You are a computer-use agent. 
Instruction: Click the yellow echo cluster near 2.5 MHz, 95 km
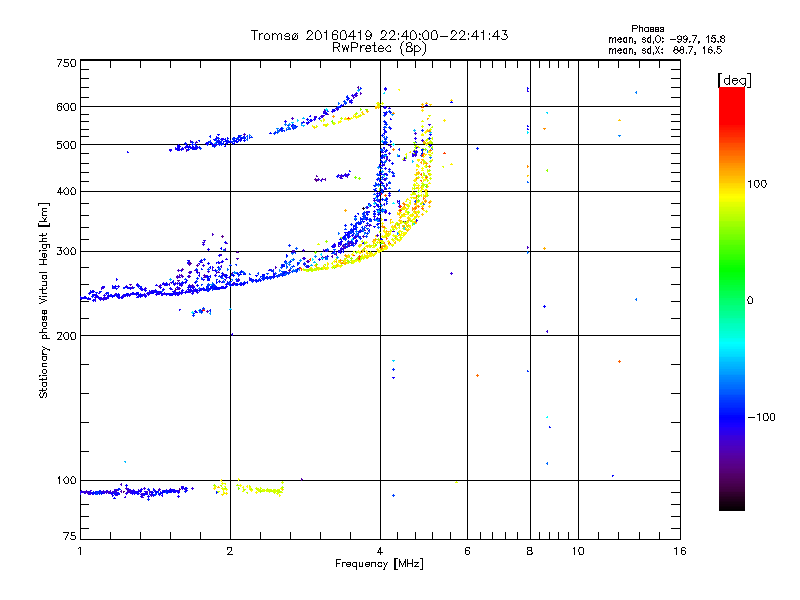click(x=260, y=489)
